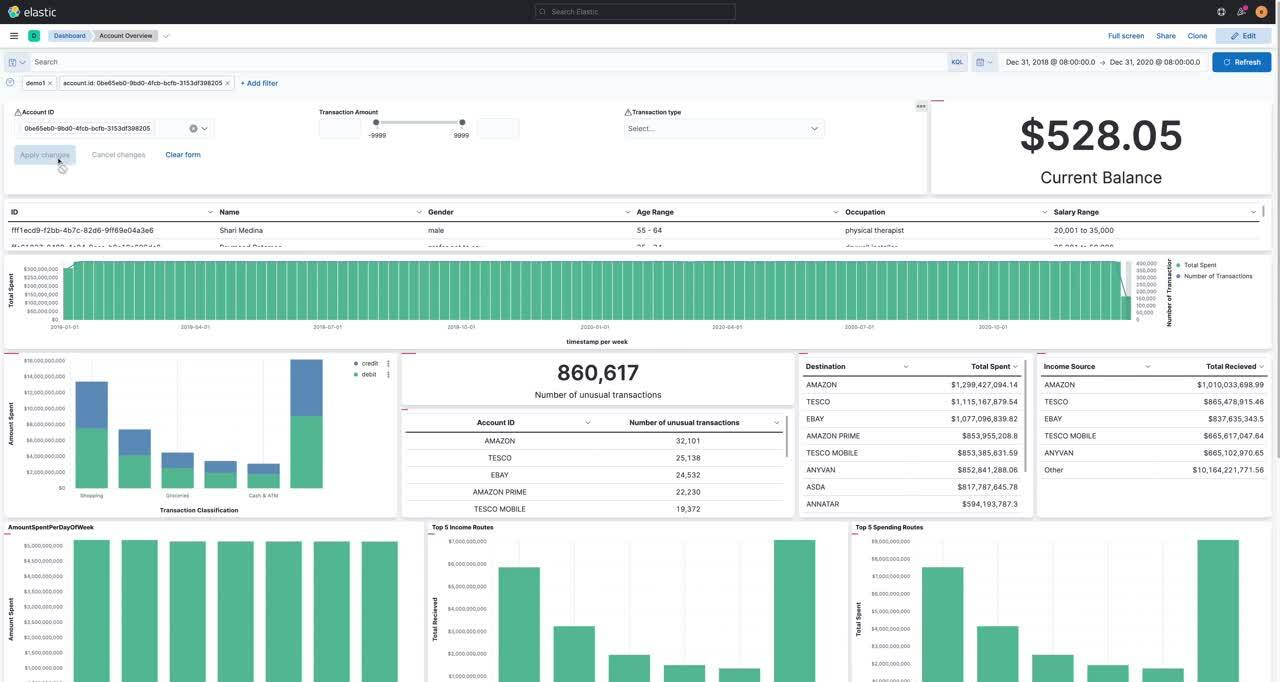Click end date Dec 31, 2020
The image size is (1280, 682).
coord(1154,62)
